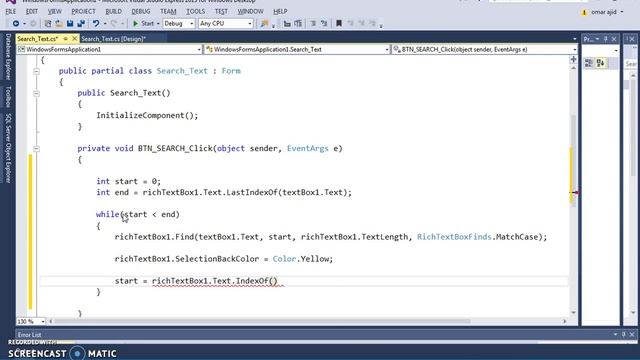Place cursor in the InitializeComponent(); line
The width and height of the screenshot is (640, 360).
147,116
